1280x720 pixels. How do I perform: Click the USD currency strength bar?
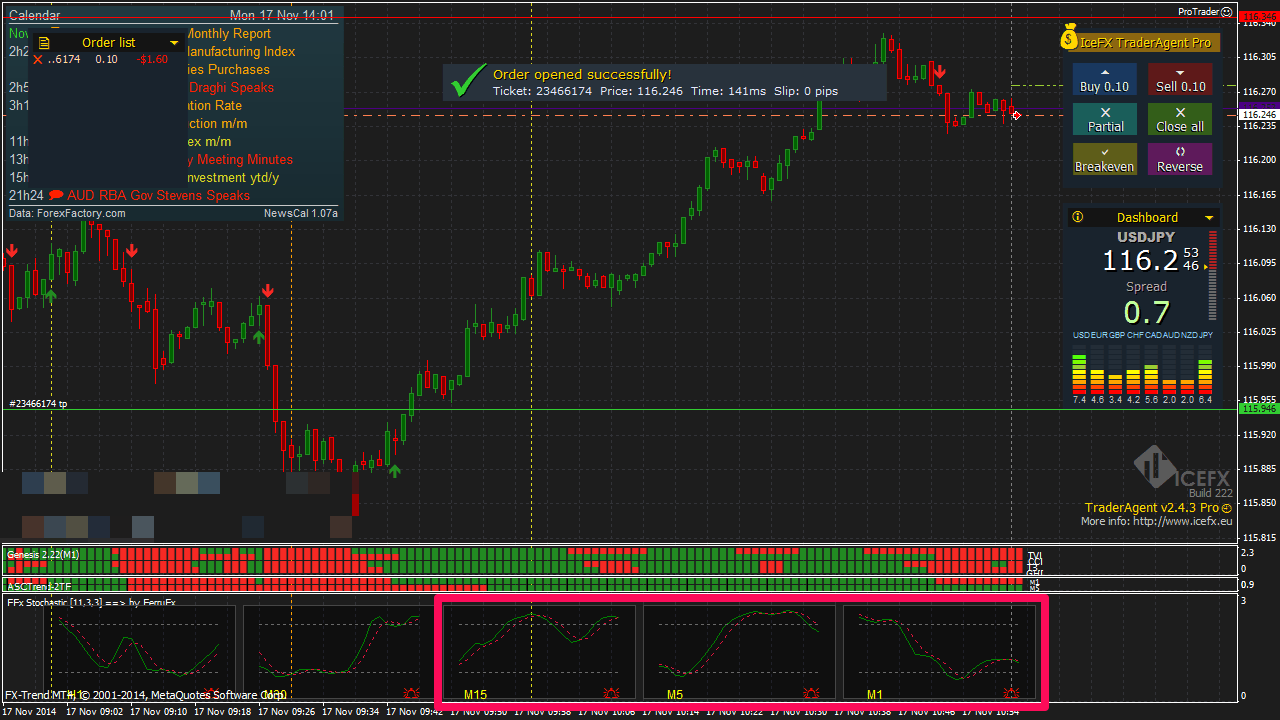(1079, 374)
